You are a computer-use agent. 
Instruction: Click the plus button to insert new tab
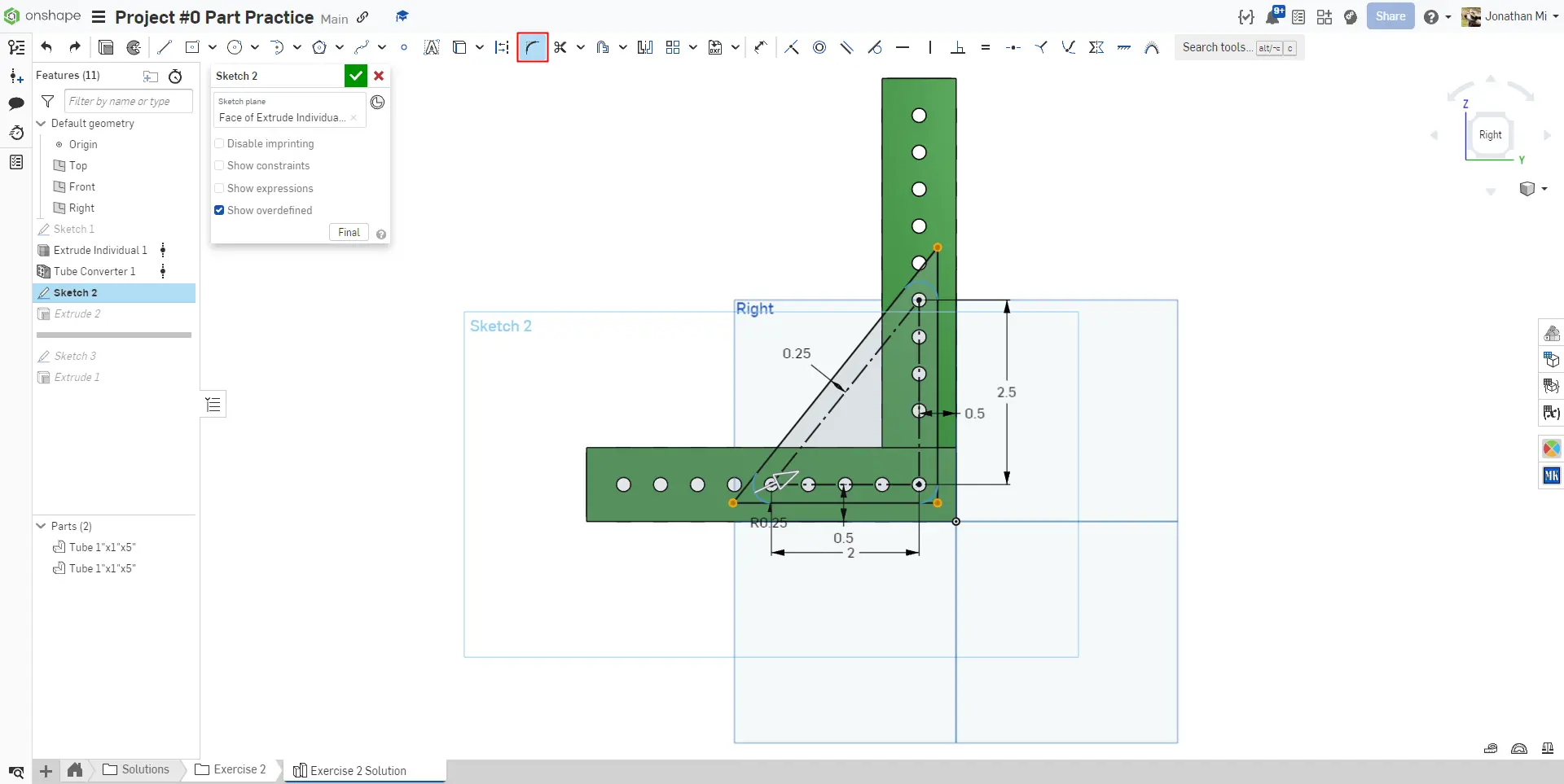pos(46,770)
